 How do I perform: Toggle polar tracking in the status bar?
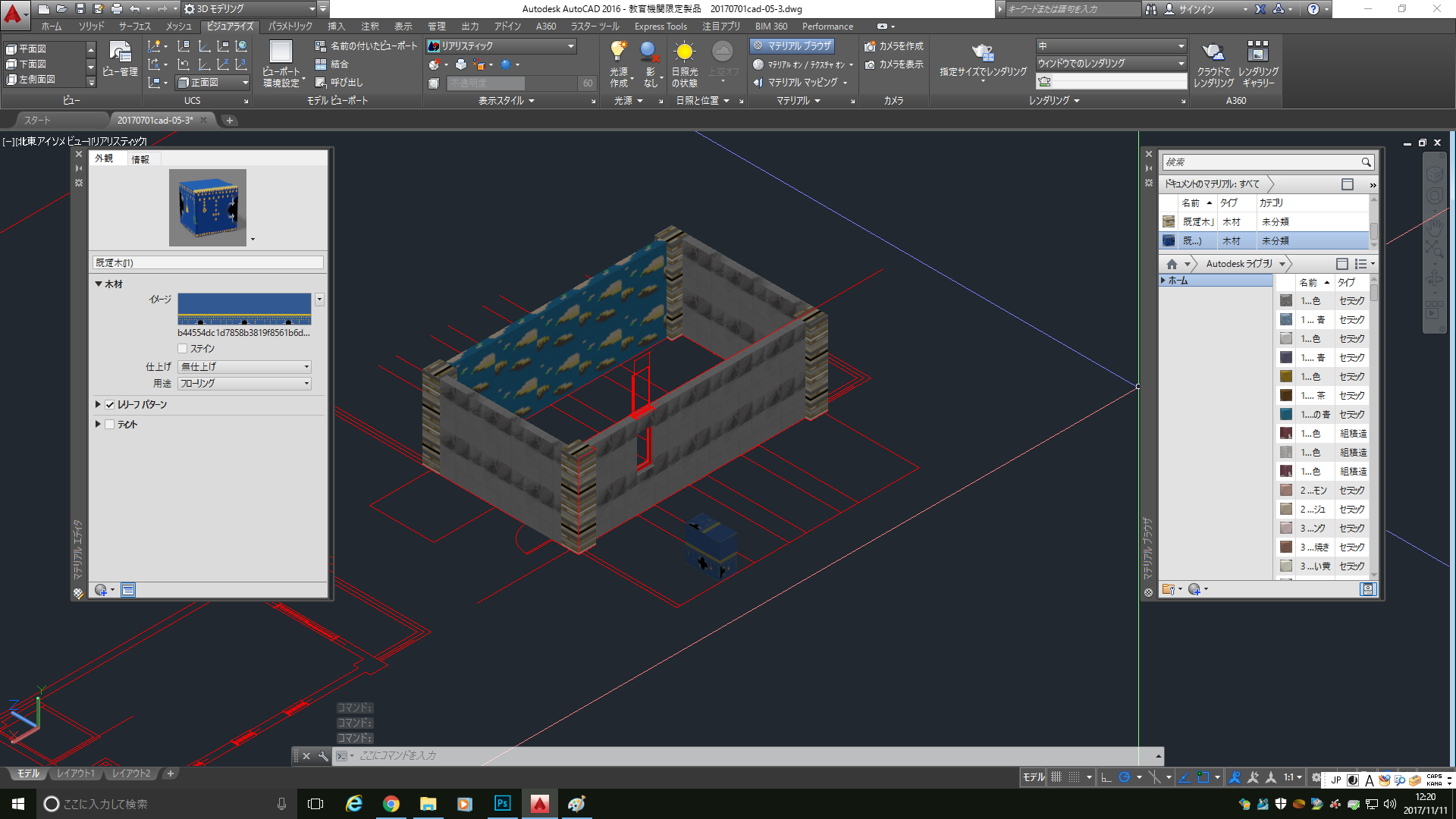click(1125, 777)
